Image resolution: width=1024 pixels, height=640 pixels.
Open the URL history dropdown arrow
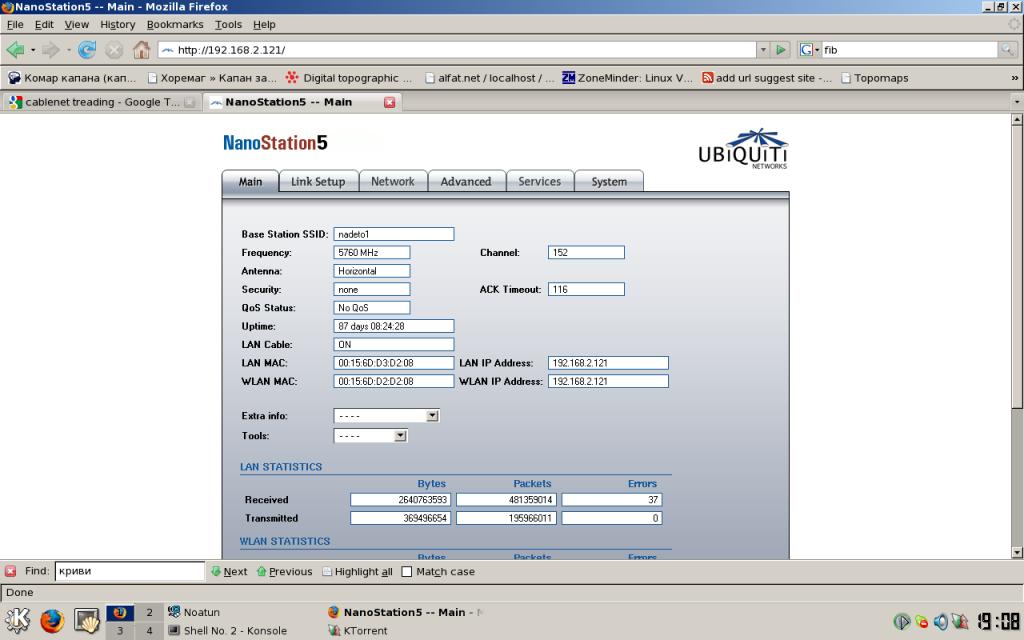[762, 50]
